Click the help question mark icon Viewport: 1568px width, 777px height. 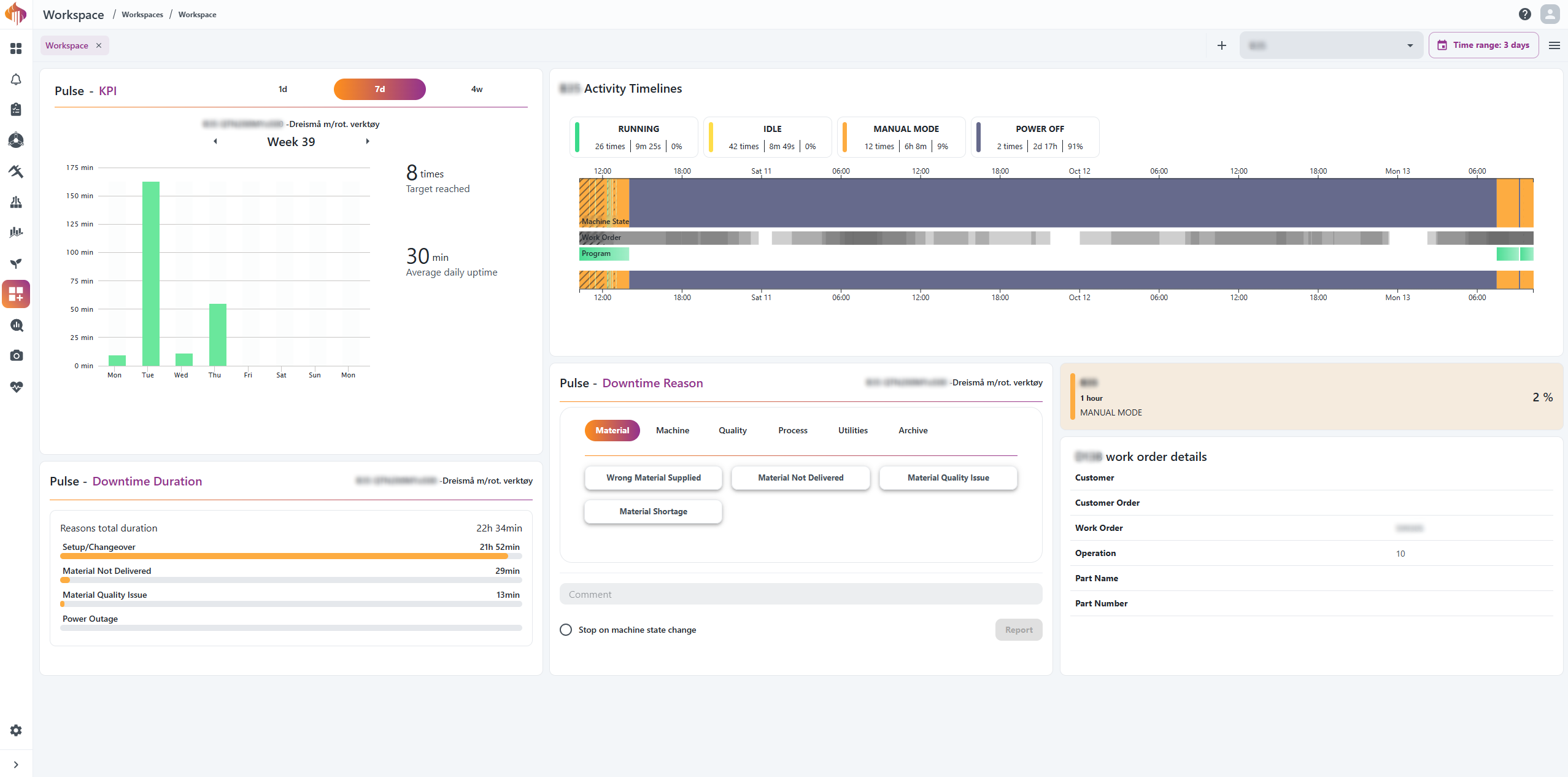click(1524, 14)
